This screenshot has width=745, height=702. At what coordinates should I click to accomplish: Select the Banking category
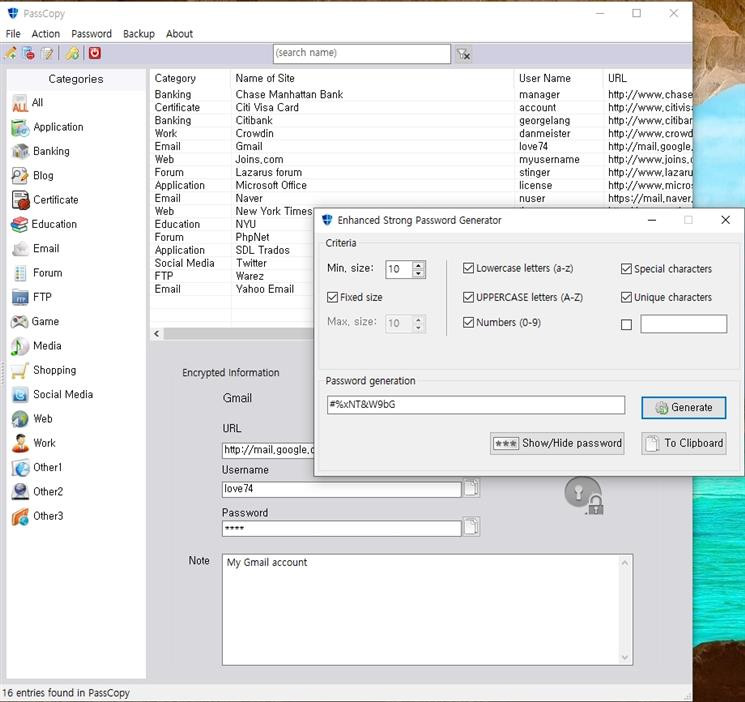point(50,151)
